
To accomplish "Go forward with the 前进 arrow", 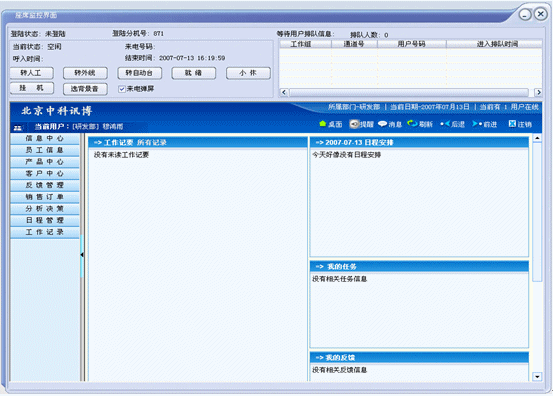I will click(x=477, y=124).
